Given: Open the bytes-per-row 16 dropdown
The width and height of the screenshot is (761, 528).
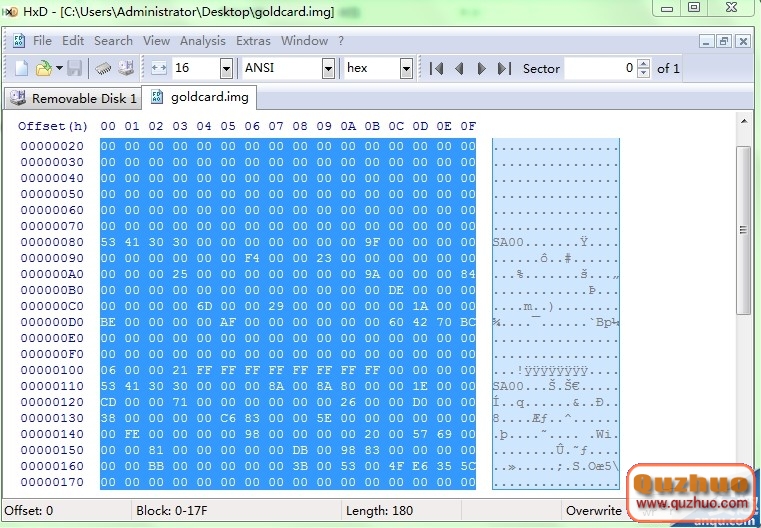Looking at the screenshot, I should point(226,68).
